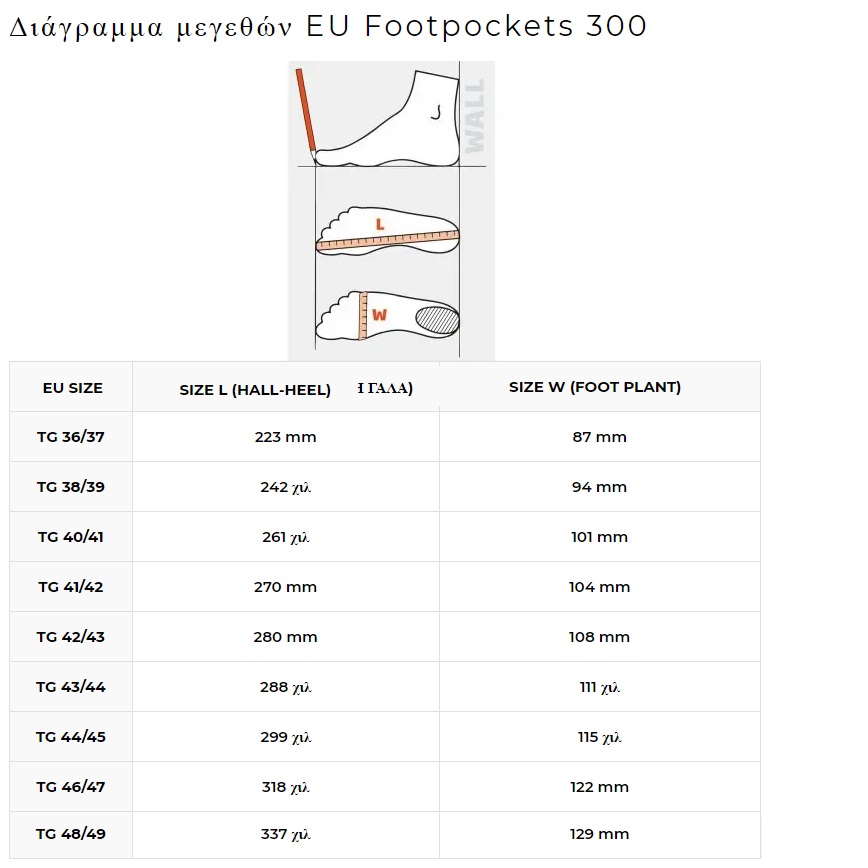Select the "SIZE W (FOOT PLANT)" column header
Image resolution: width=868 pixels, height=868 pixels.
tap(595, 387)
